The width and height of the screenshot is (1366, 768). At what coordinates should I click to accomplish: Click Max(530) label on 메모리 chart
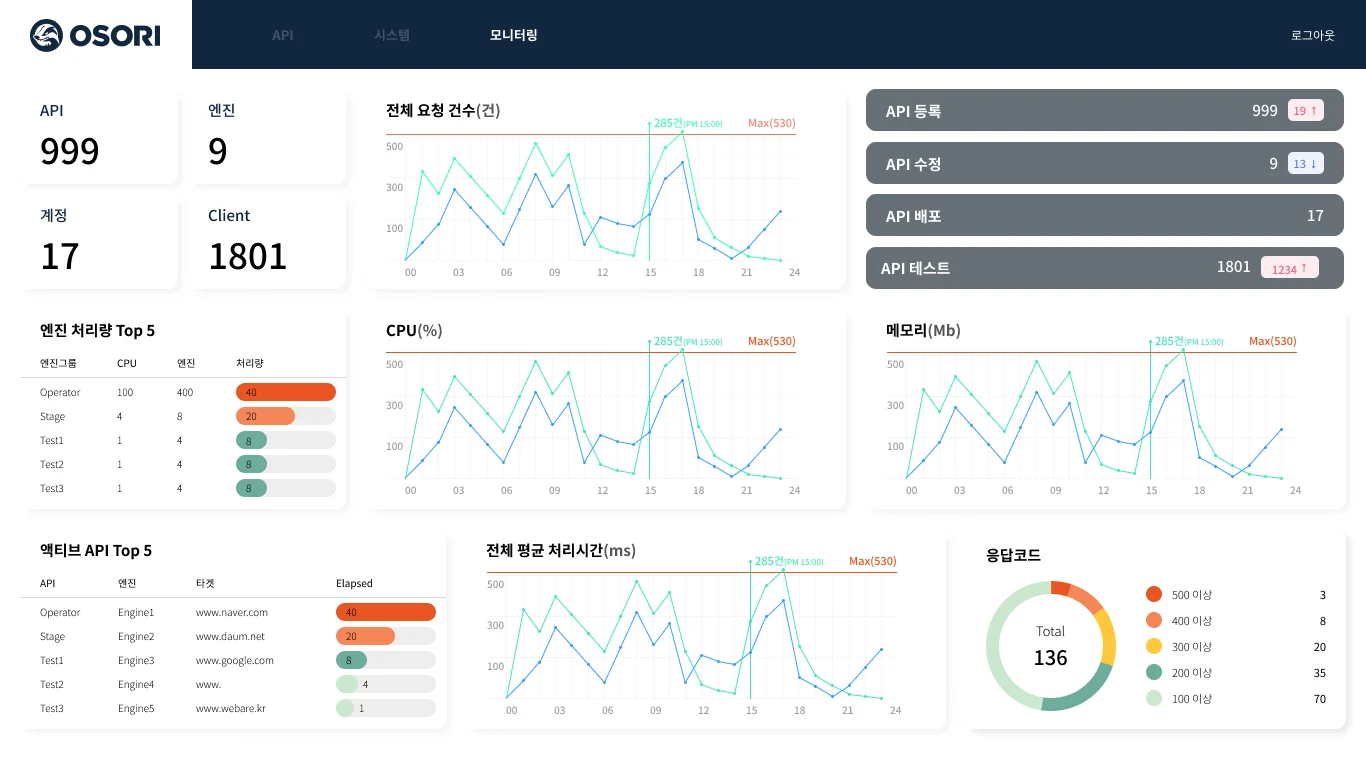click(1273, 341)
